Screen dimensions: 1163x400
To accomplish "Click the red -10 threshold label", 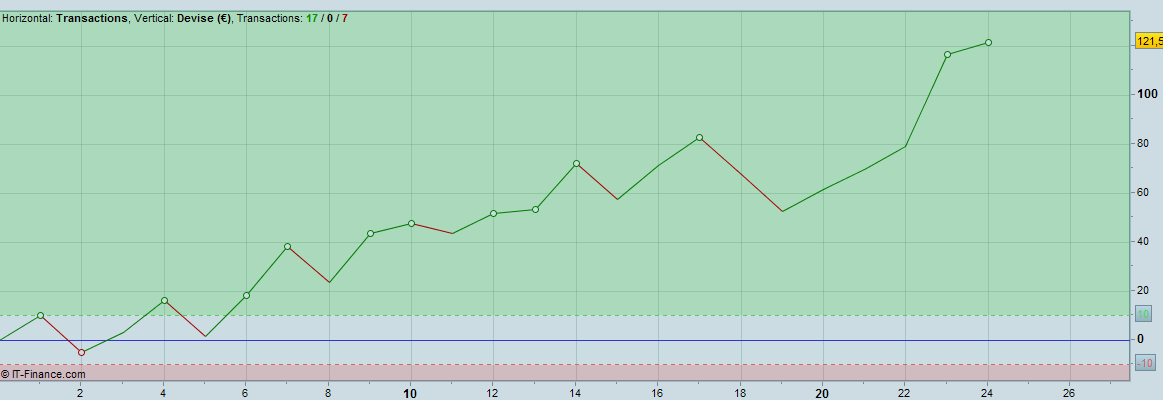I will point(1144,364).
